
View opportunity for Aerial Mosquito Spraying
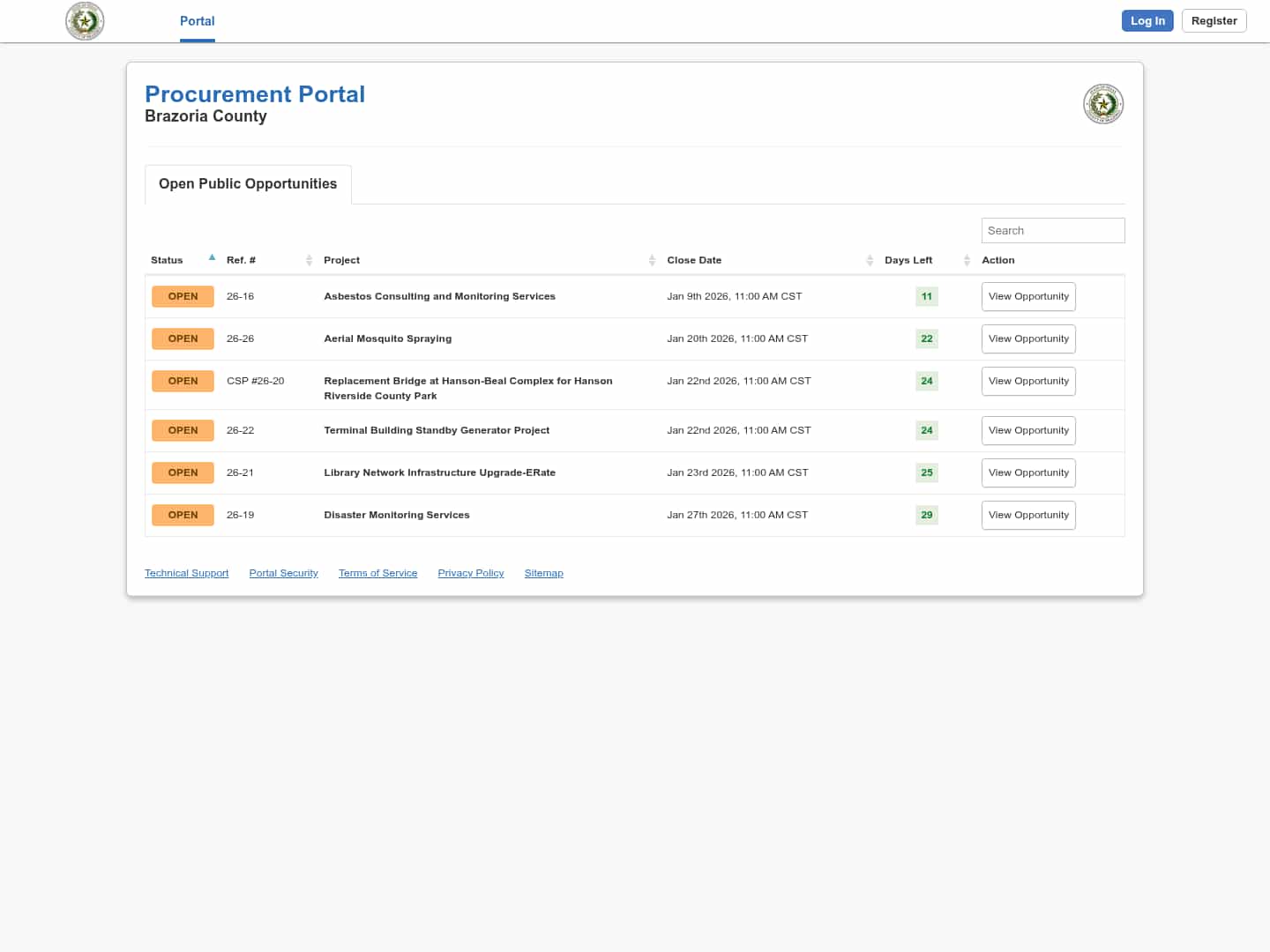pos(1027,339)
